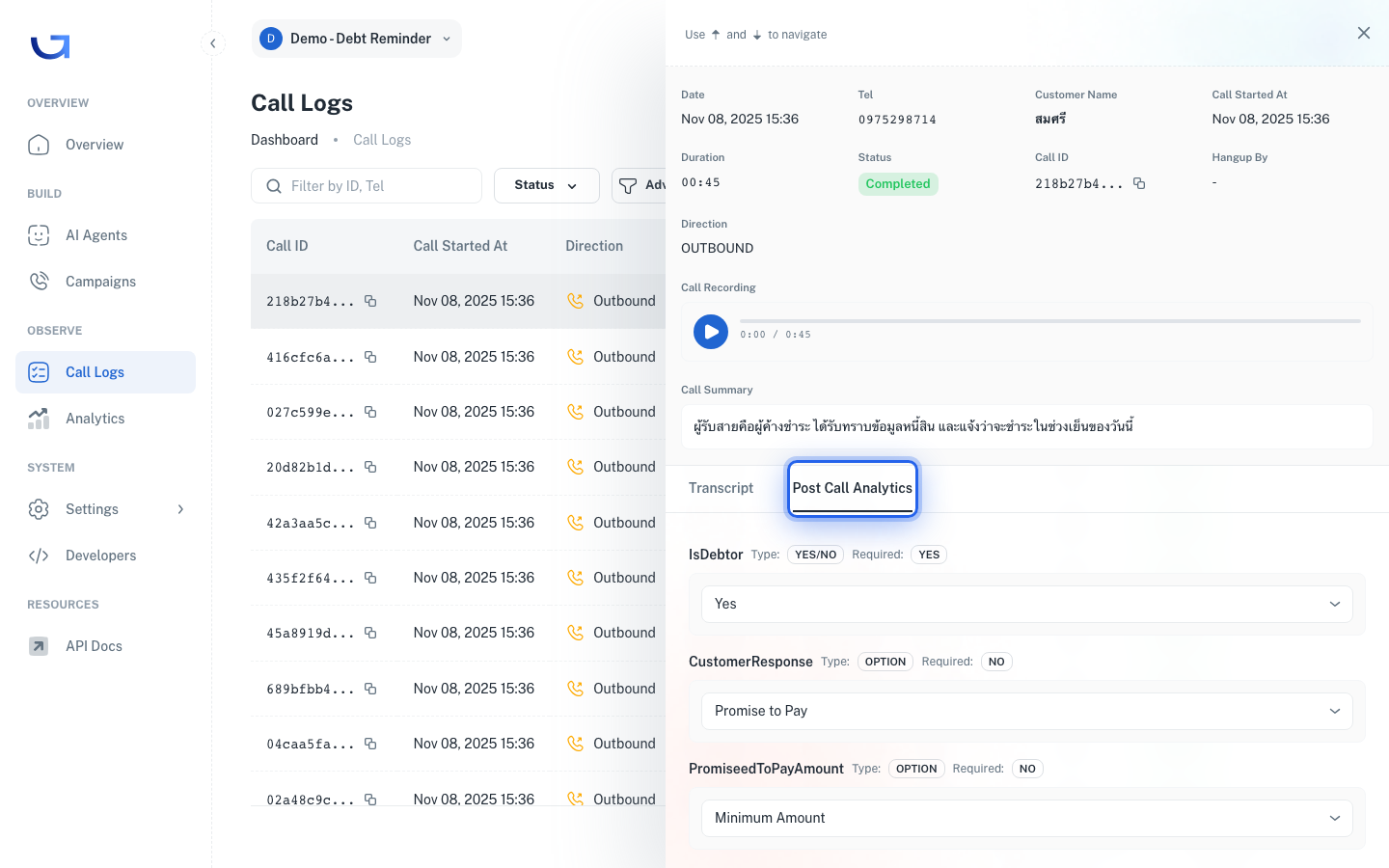Click the Duration value 00:45
Image resolution: width=1389 pixels, height=868 pixels.
click(700, 182)
